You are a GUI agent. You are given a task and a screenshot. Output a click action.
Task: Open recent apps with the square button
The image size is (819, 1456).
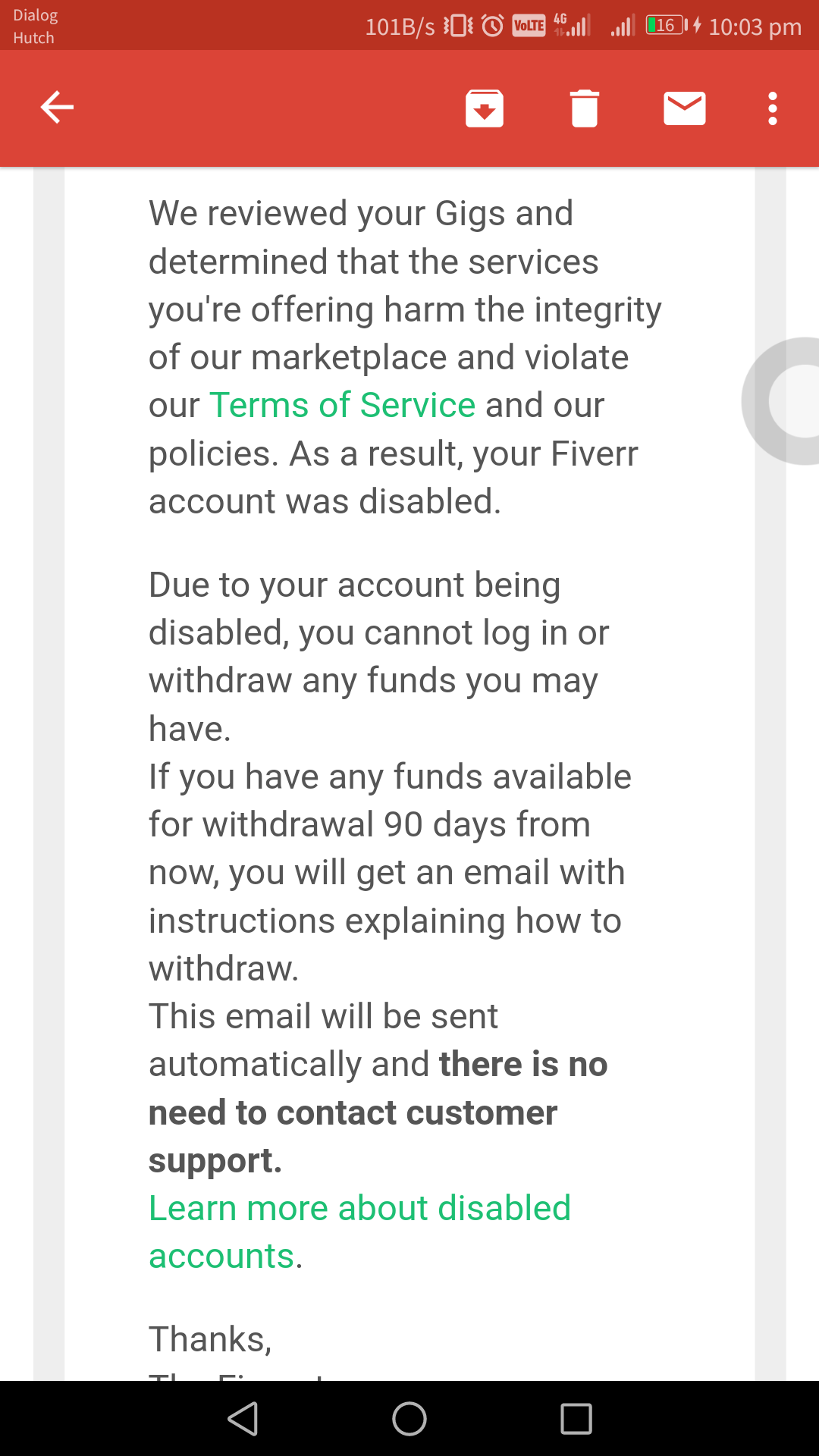(576, 1419)
